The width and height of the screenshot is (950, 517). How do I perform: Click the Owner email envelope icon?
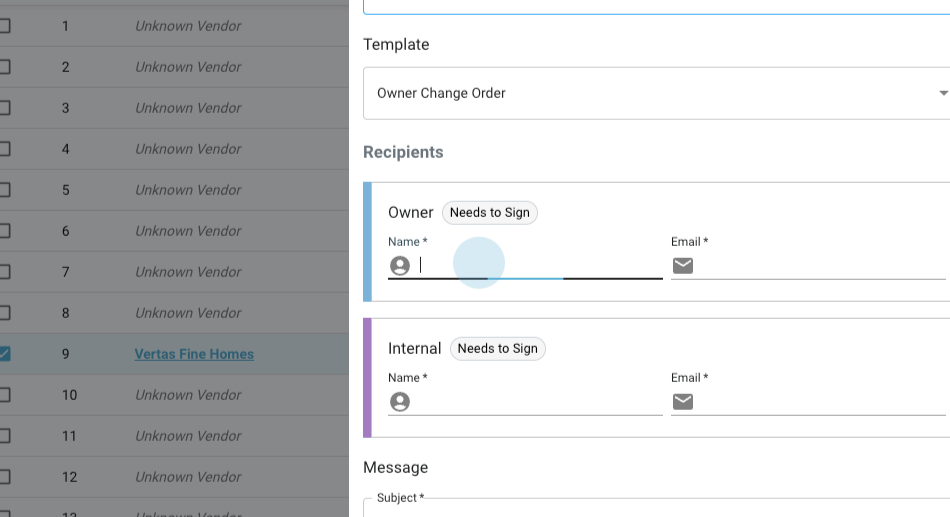[683, 266]
